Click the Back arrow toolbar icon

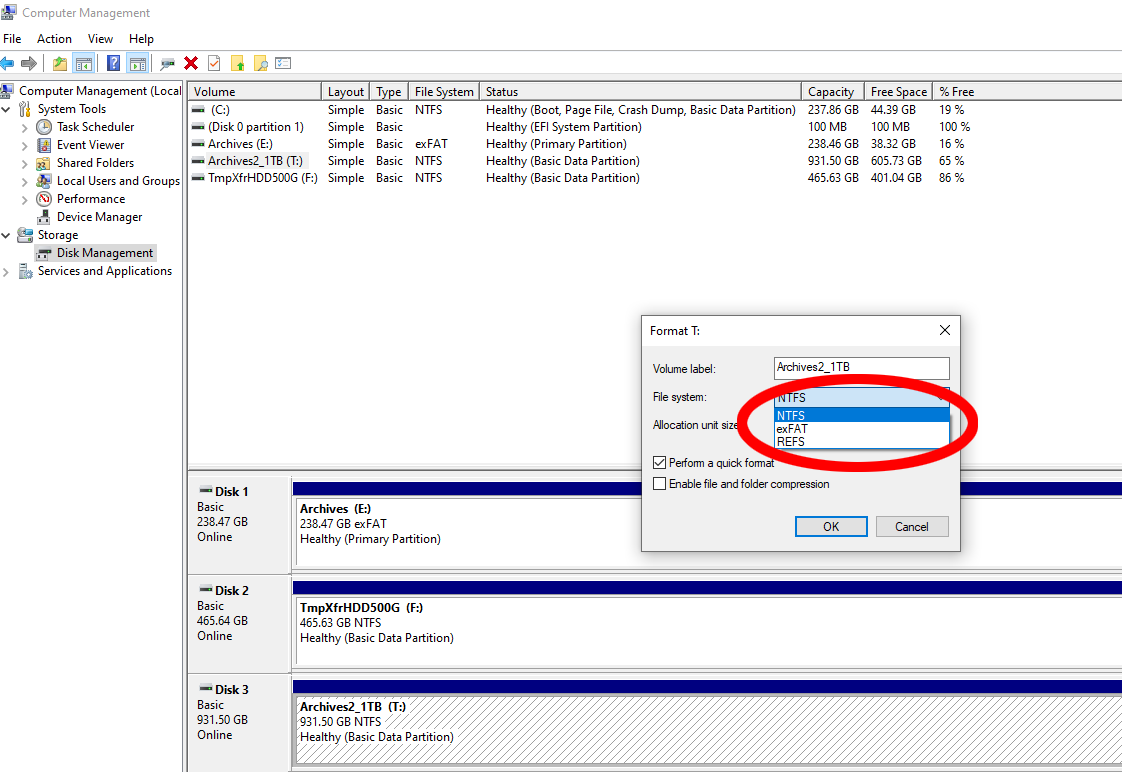click(x=7, y=64)
